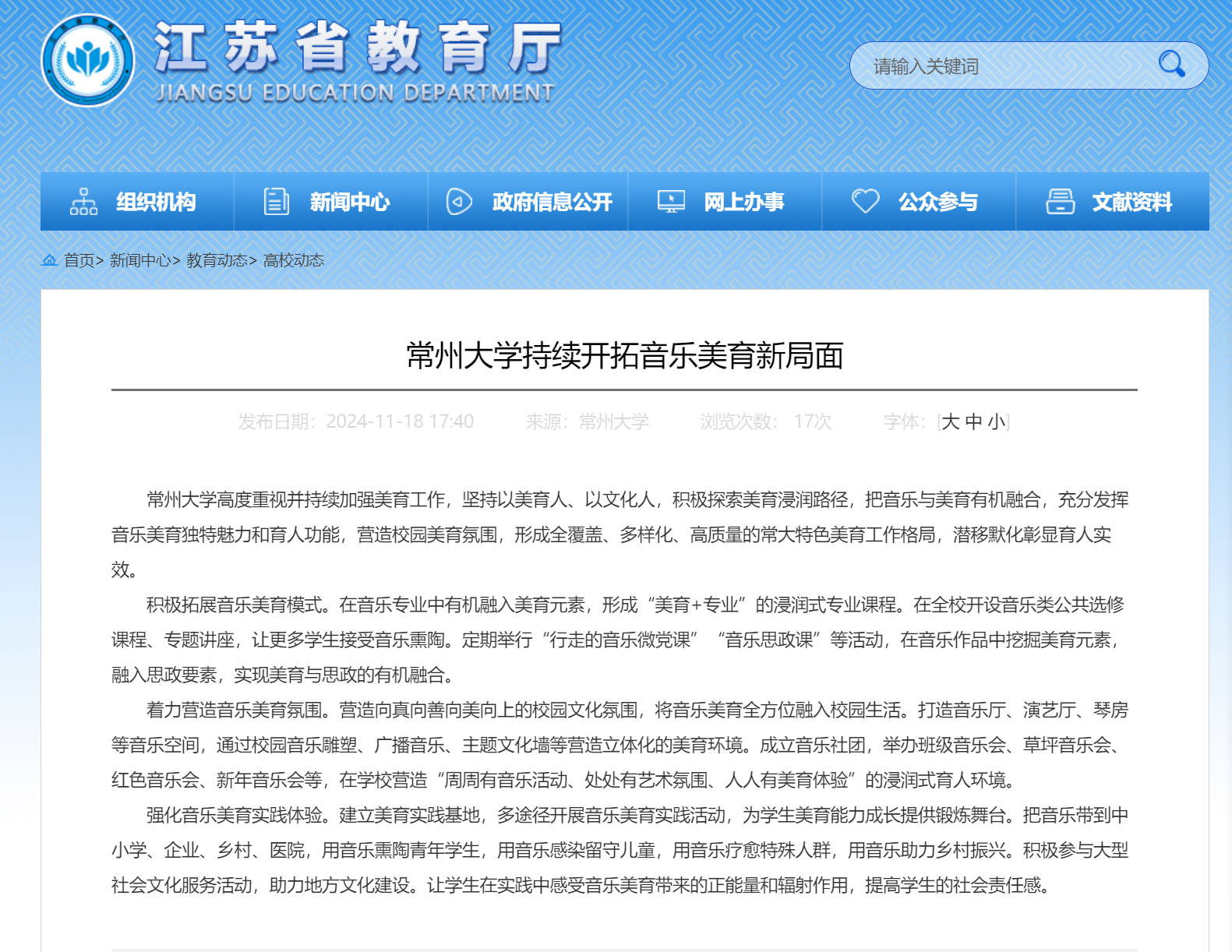Open the 政府信息公开 menu item

pos(552,203)
